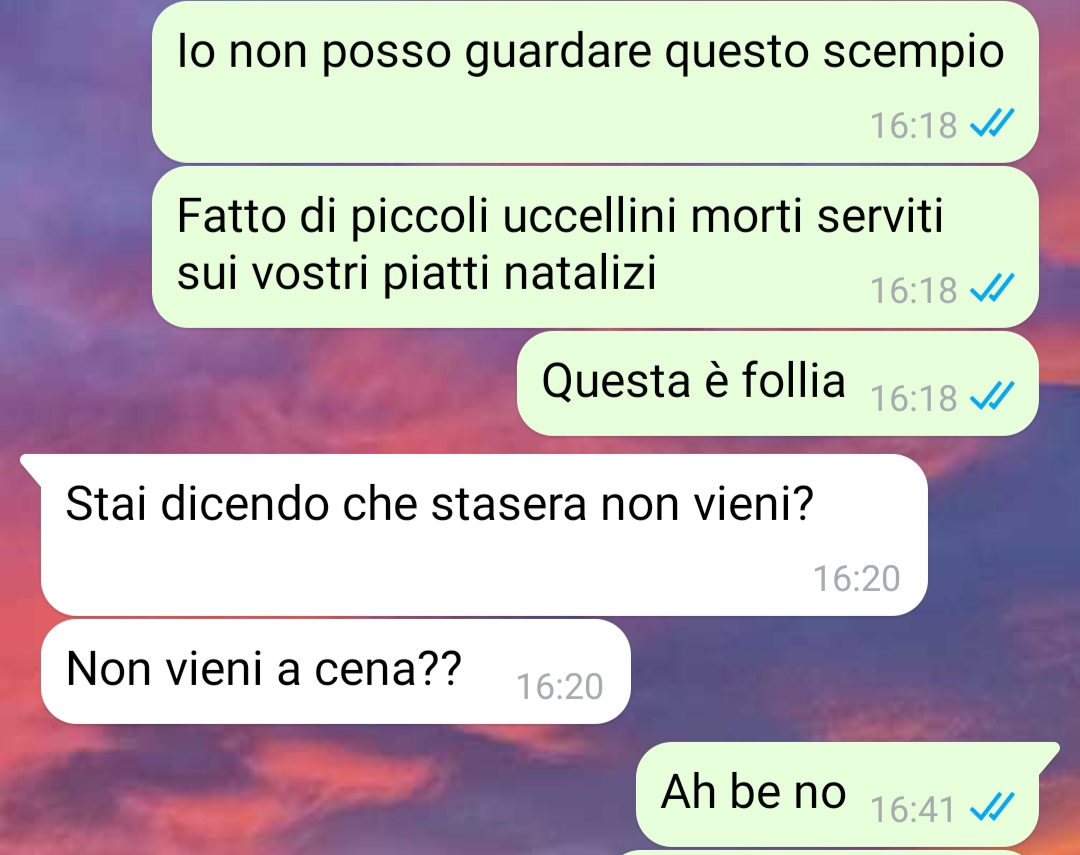Tap the read ticks on 'Ah be no'
This screenshot has height=855, width=1080.
[992, 807]
